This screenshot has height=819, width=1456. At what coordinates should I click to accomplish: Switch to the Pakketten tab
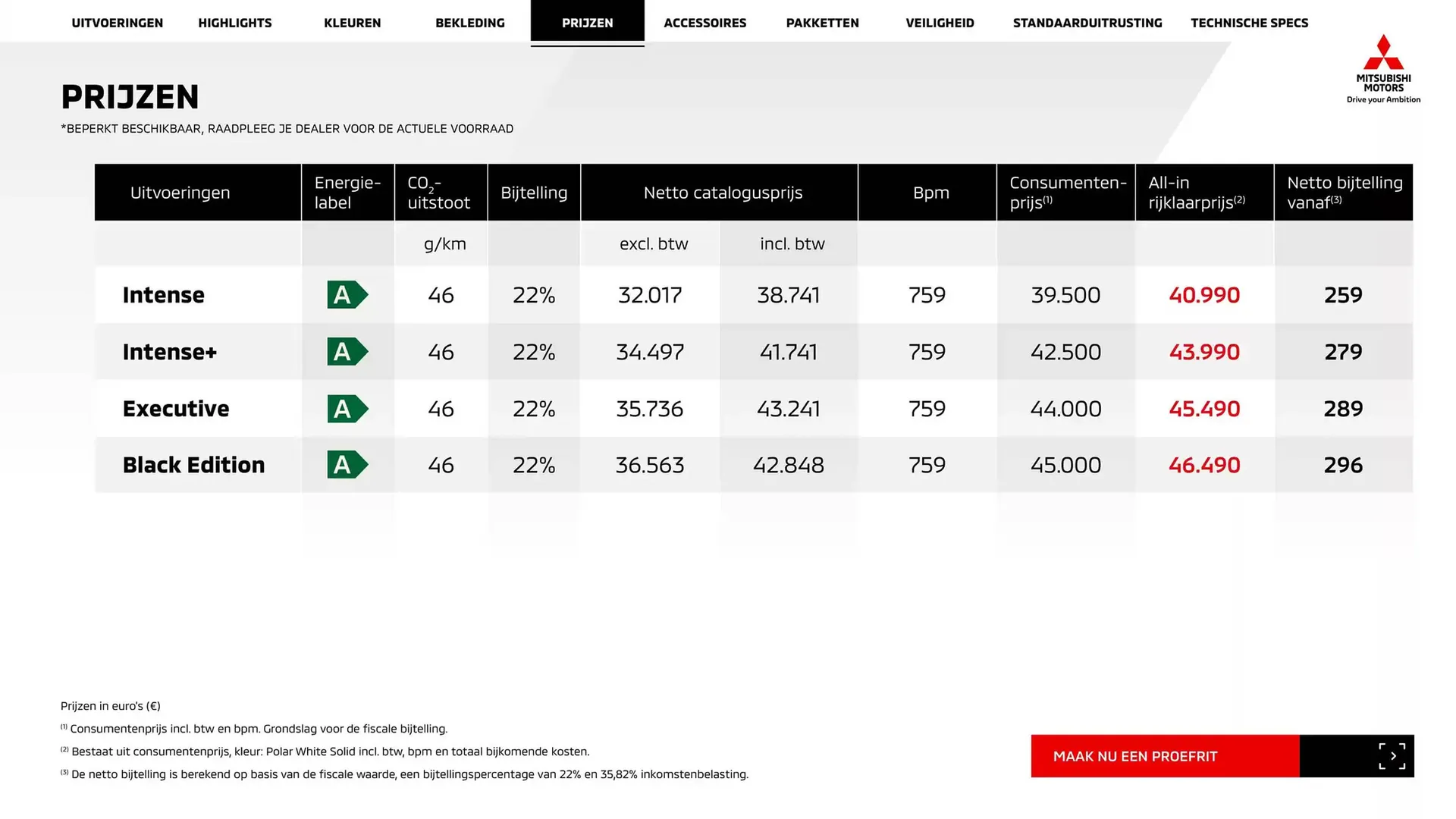coord(823,23)
